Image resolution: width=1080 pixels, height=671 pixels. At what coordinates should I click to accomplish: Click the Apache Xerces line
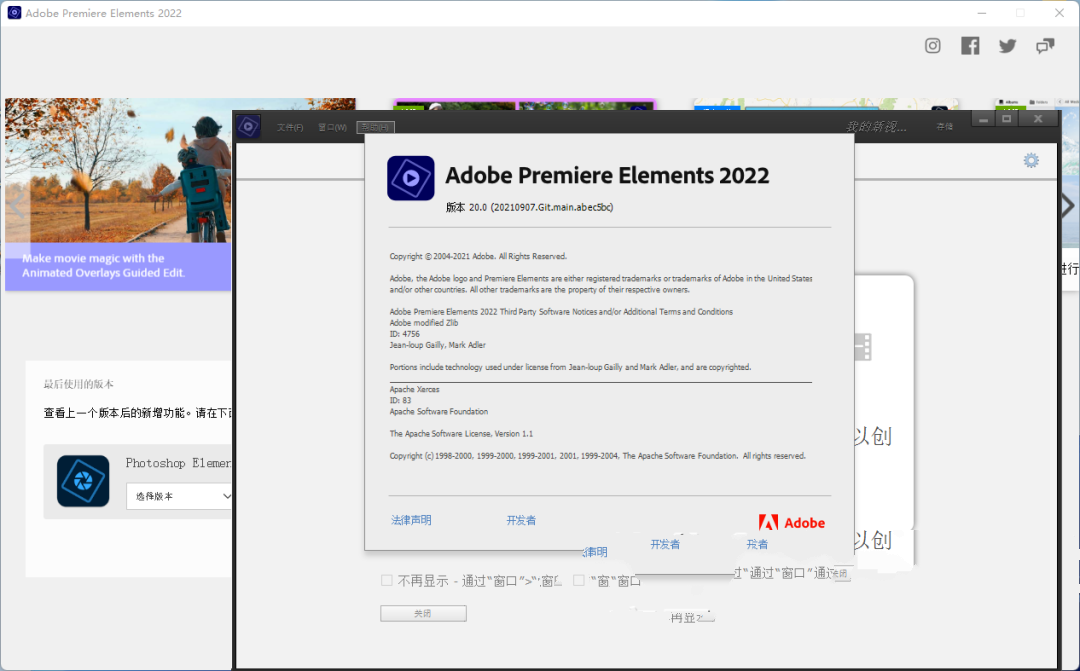tap(414, 389)
